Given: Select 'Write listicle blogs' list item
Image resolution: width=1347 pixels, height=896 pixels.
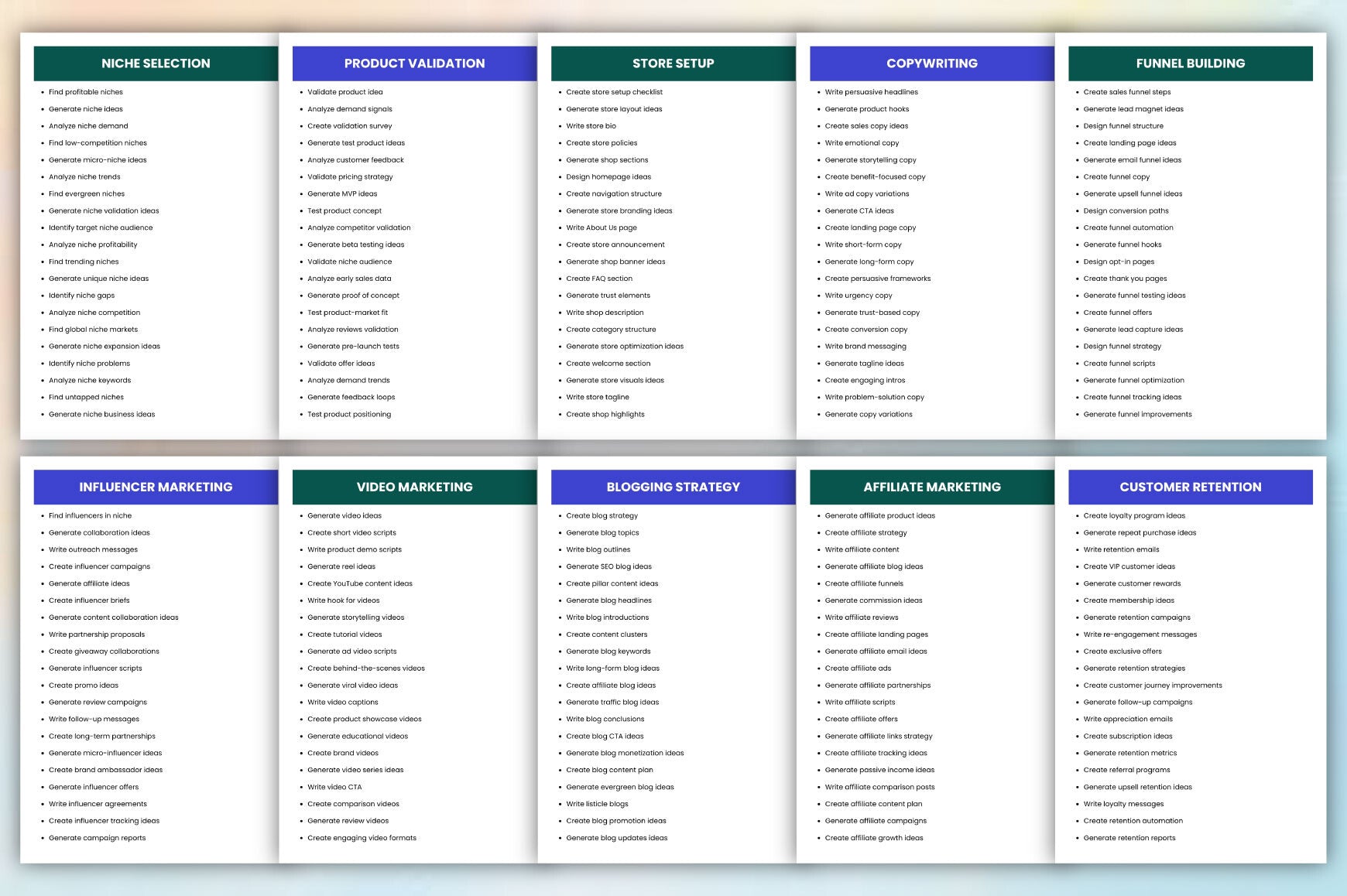Looking at the screenshot, I should point(597,804).
